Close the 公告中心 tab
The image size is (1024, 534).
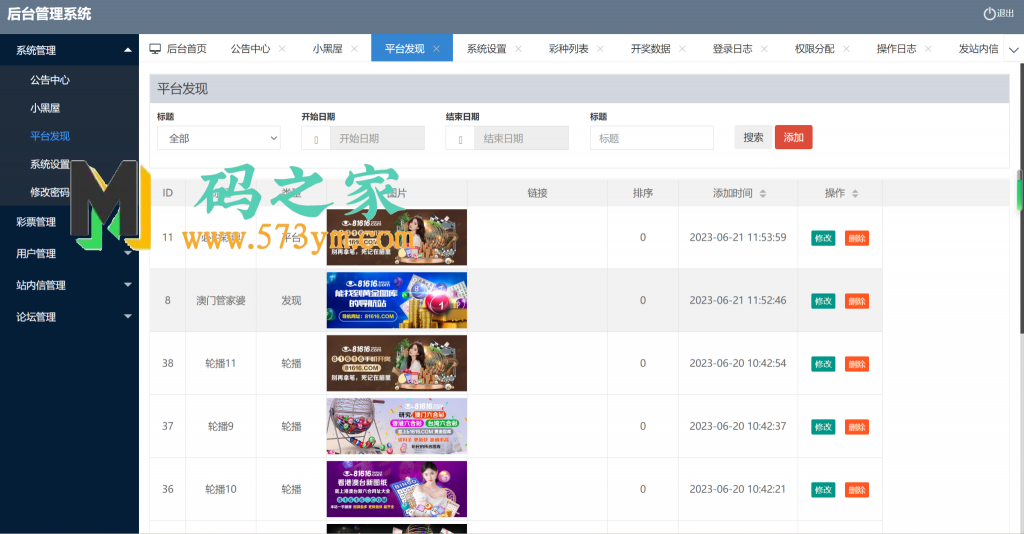282,49
